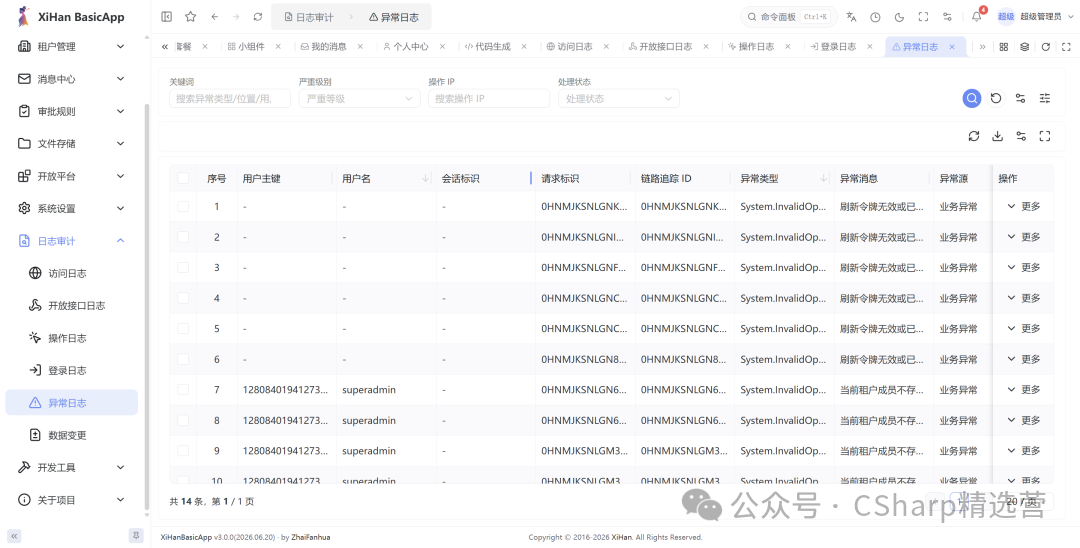This screenshot has height=548, width=1080.
Task: Collapse 日志审计 sidebar menu
Action: click(72, 241)
